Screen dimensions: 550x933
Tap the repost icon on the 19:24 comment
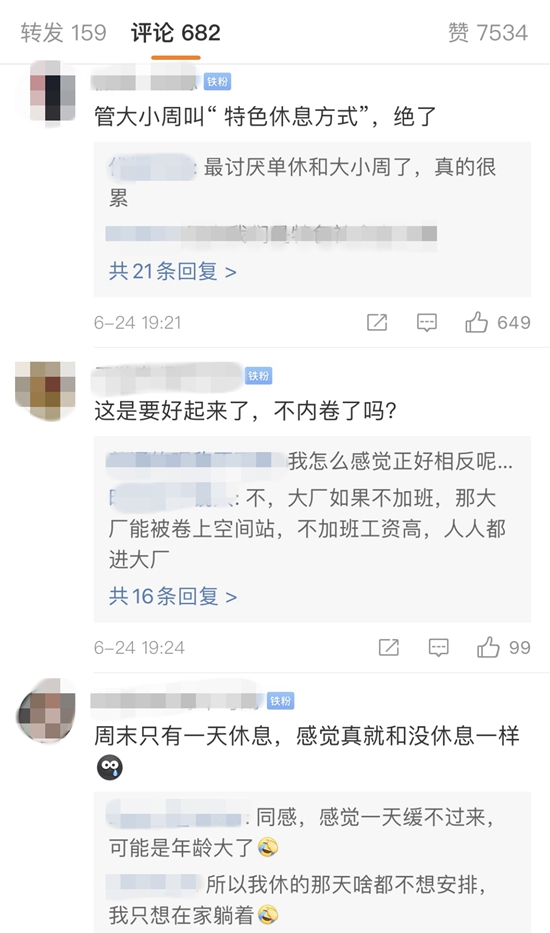coord(389,647)
